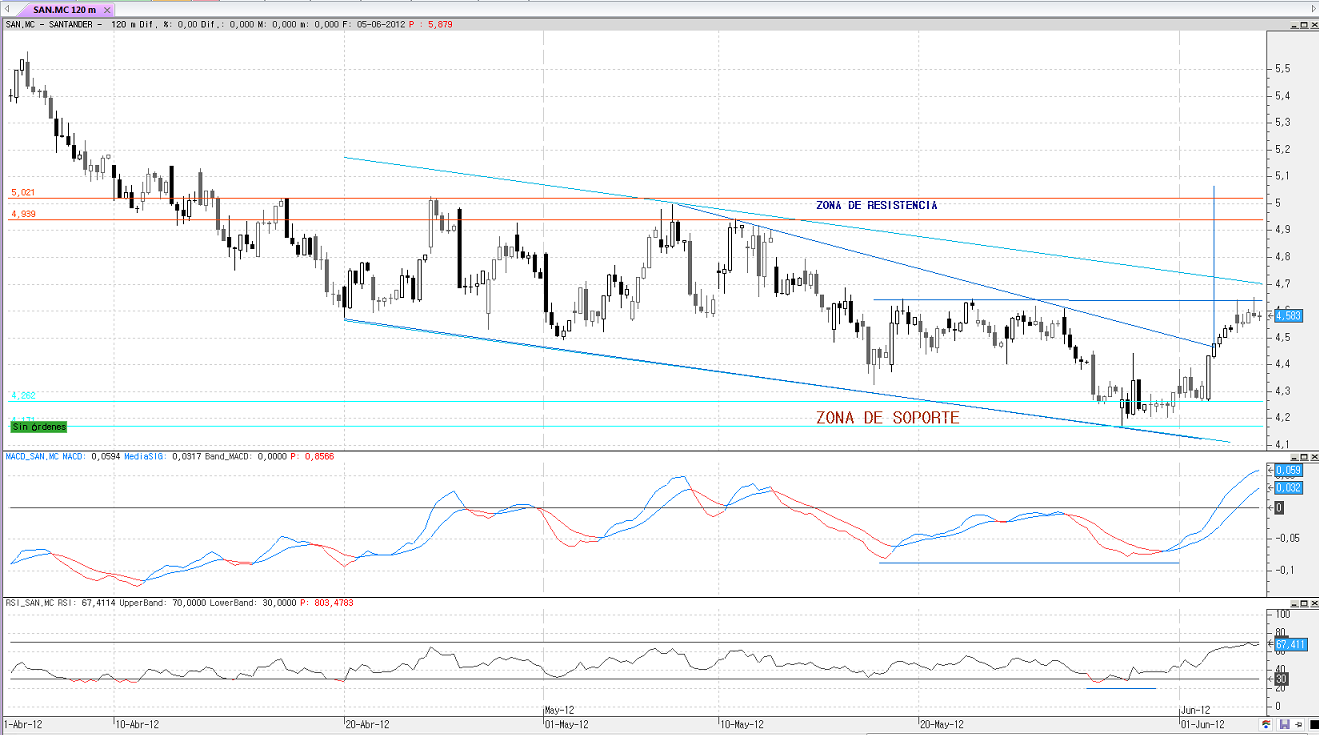Click the '01-May-12' date label
The image size is (1319, 735).
(x=567, y=723)
